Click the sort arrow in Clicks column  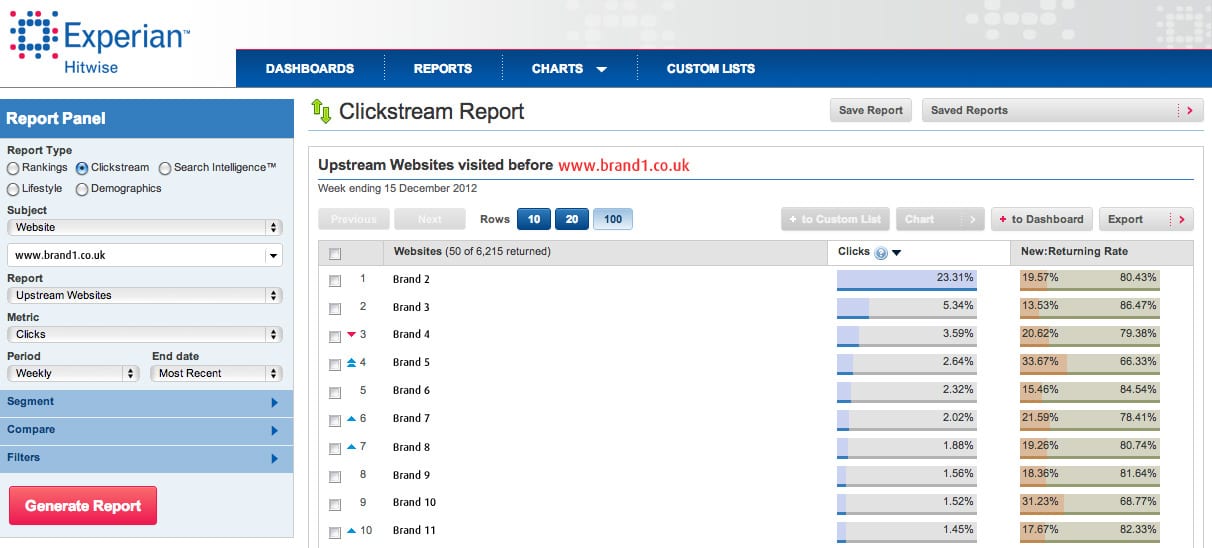[897, 253]
